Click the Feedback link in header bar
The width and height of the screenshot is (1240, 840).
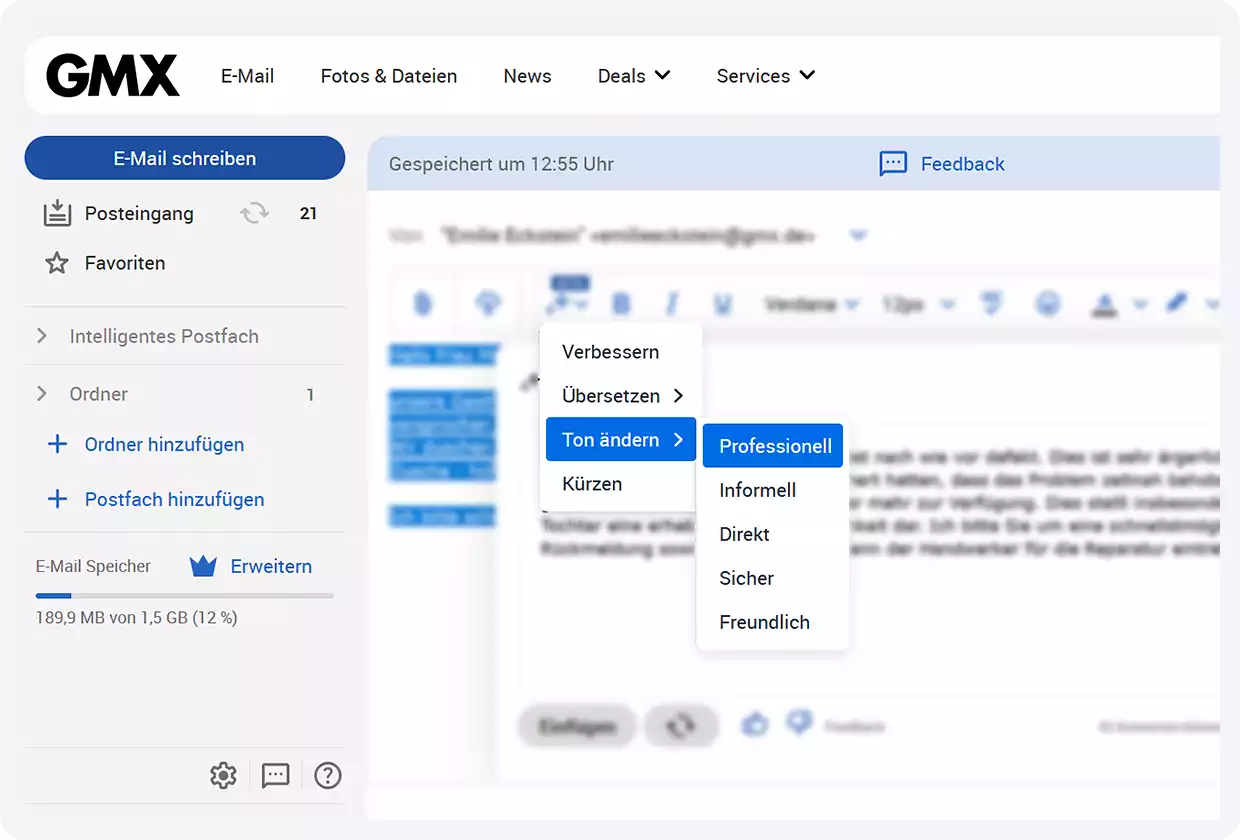(x=963, y=164)
